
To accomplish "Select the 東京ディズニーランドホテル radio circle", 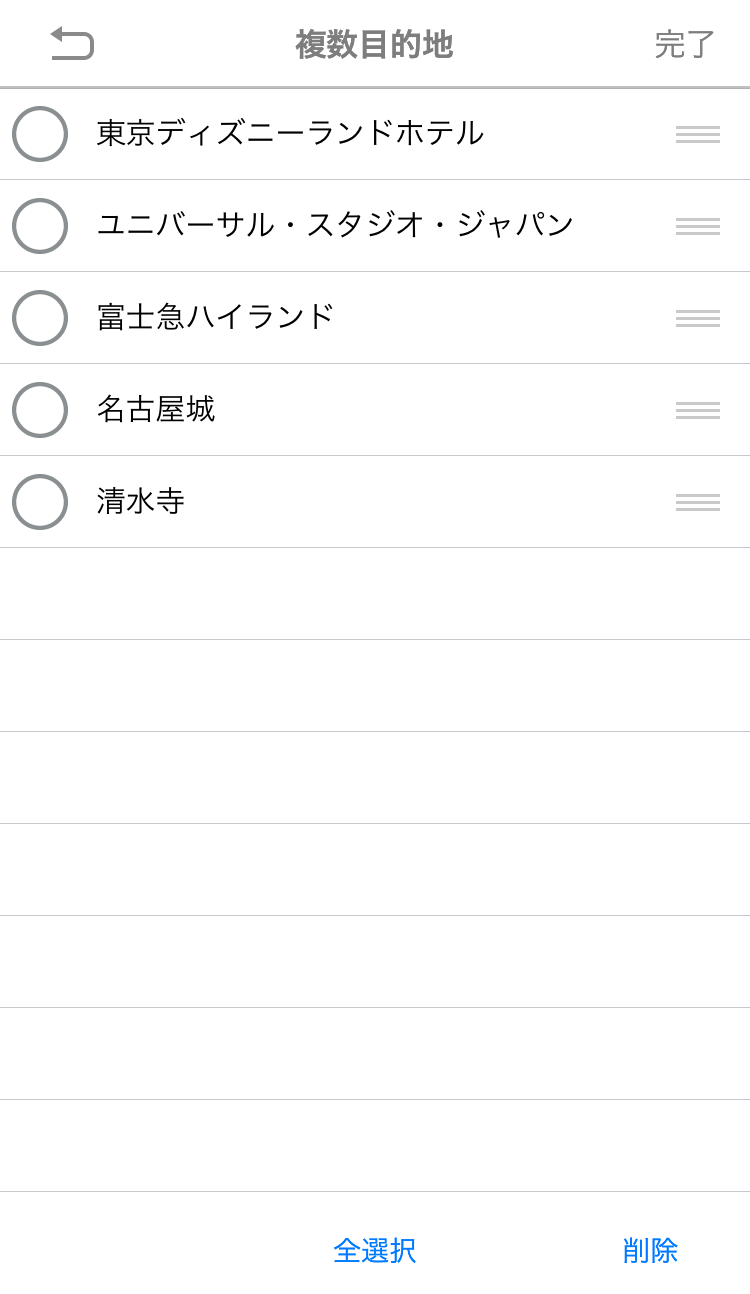I will click(x=40, y=134).
